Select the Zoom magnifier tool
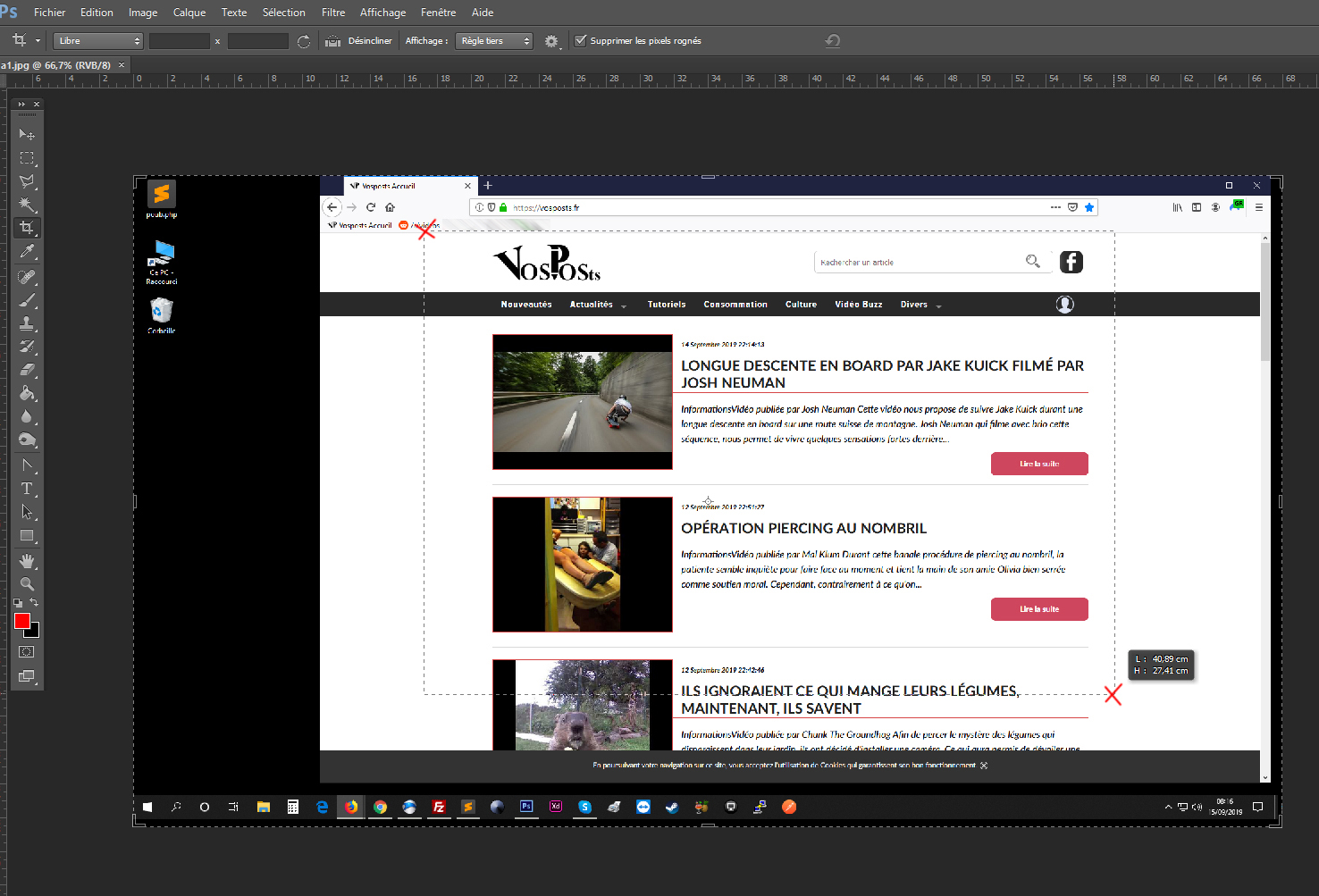 (x=27, y=584)
